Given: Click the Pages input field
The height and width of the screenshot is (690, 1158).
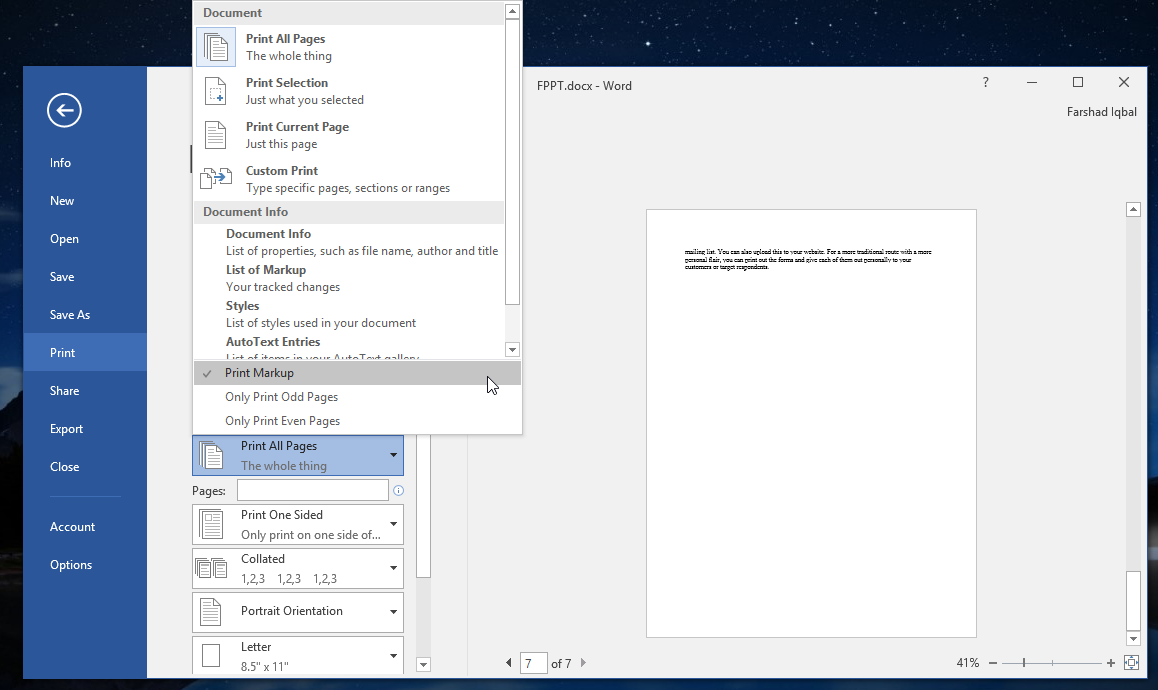Looking at the screenshot, I should (x=312, y=491).
